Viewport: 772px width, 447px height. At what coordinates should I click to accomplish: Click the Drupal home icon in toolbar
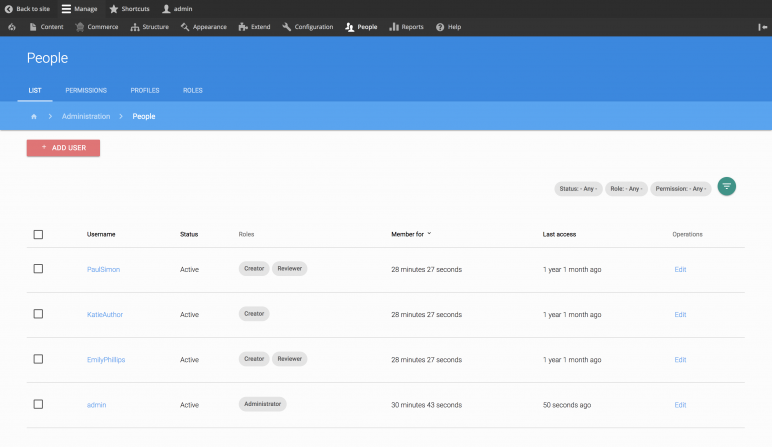click(x=11, y=27)
